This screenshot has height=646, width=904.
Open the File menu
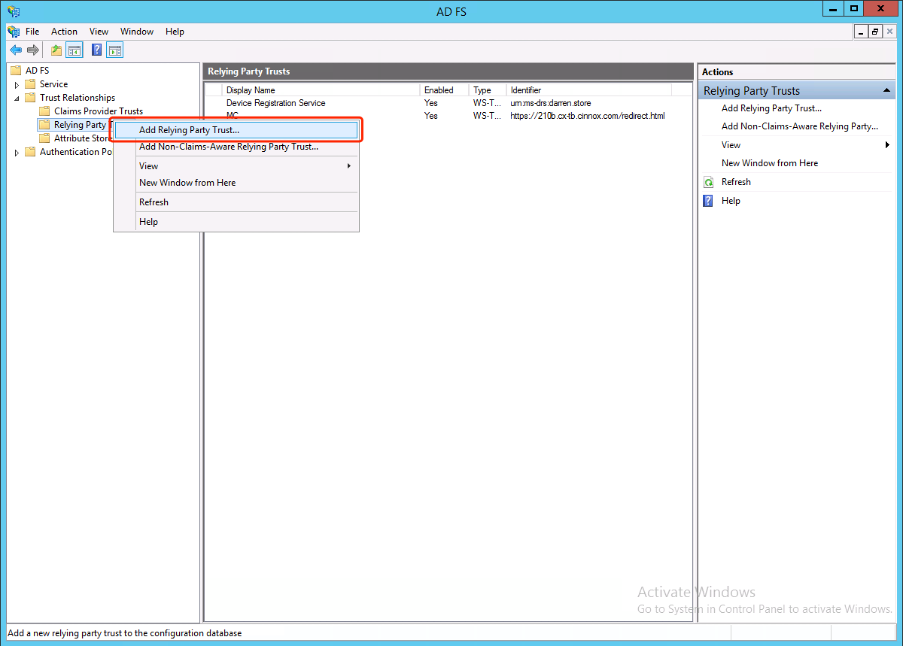click(x=32, y=32)
